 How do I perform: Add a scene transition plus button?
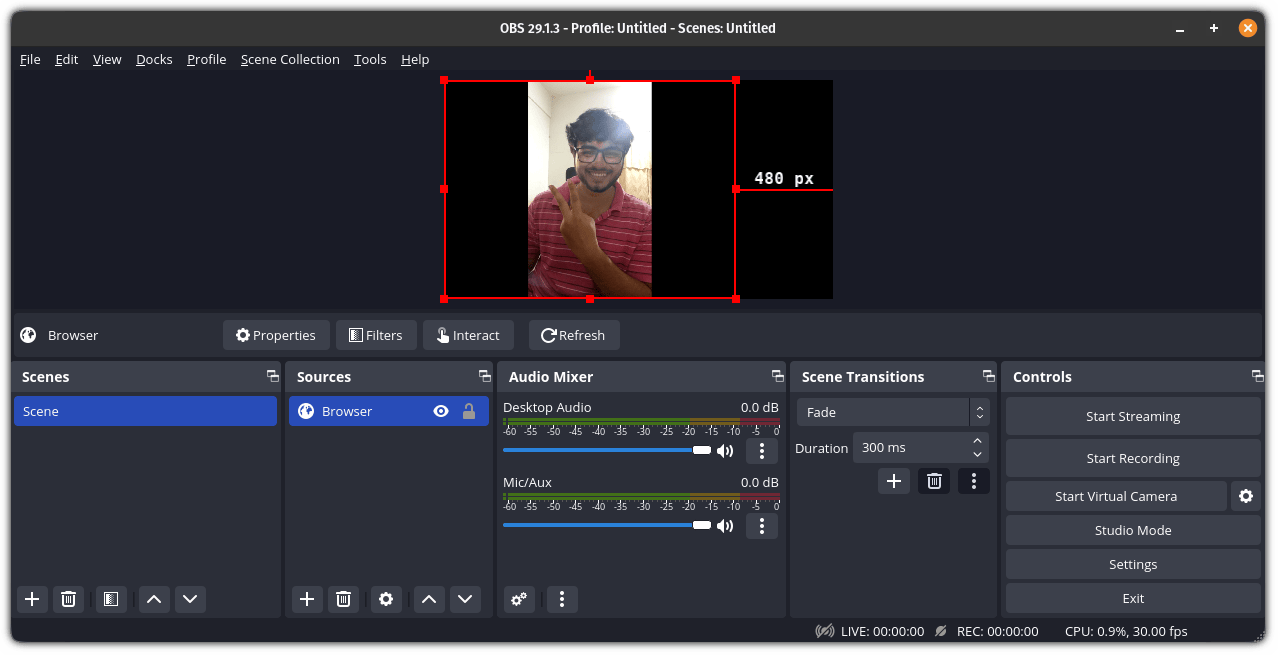[x=894, y=481]
